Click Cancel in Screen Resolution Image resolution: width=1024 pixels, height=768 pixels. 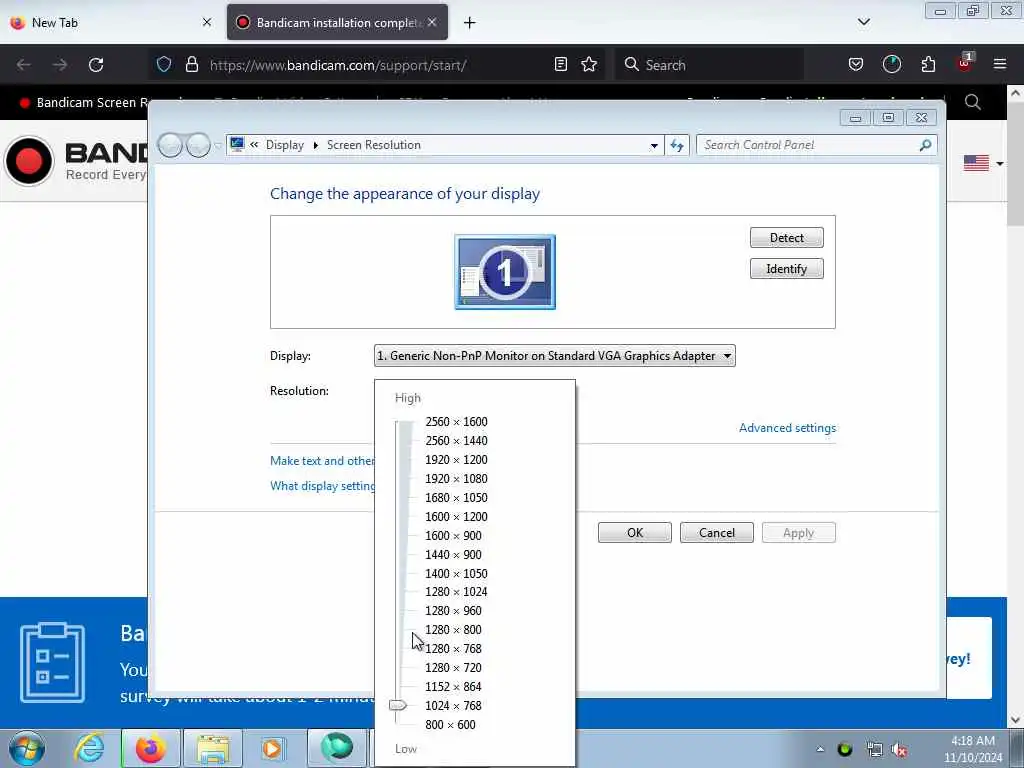[716, 533]
